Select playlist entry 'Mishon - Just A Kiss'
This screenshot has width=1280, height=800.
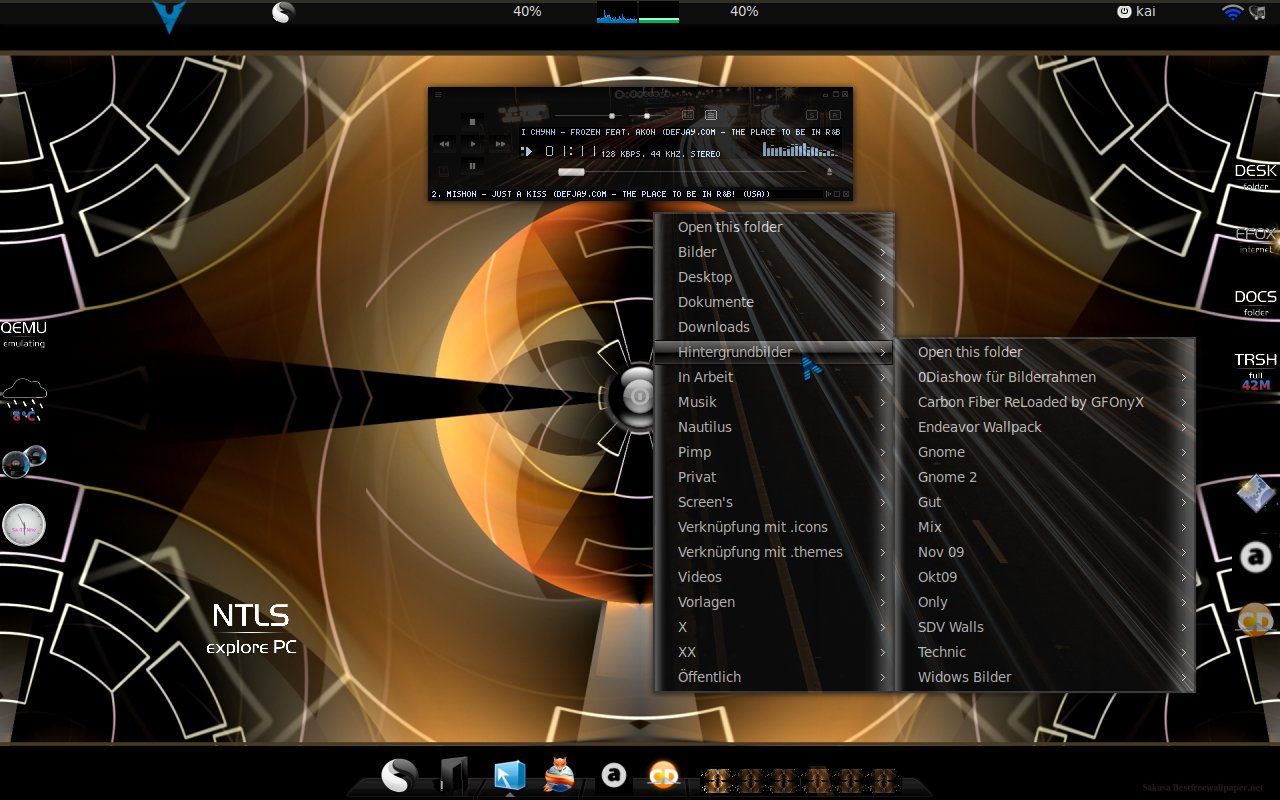click(x=600, y=194)
